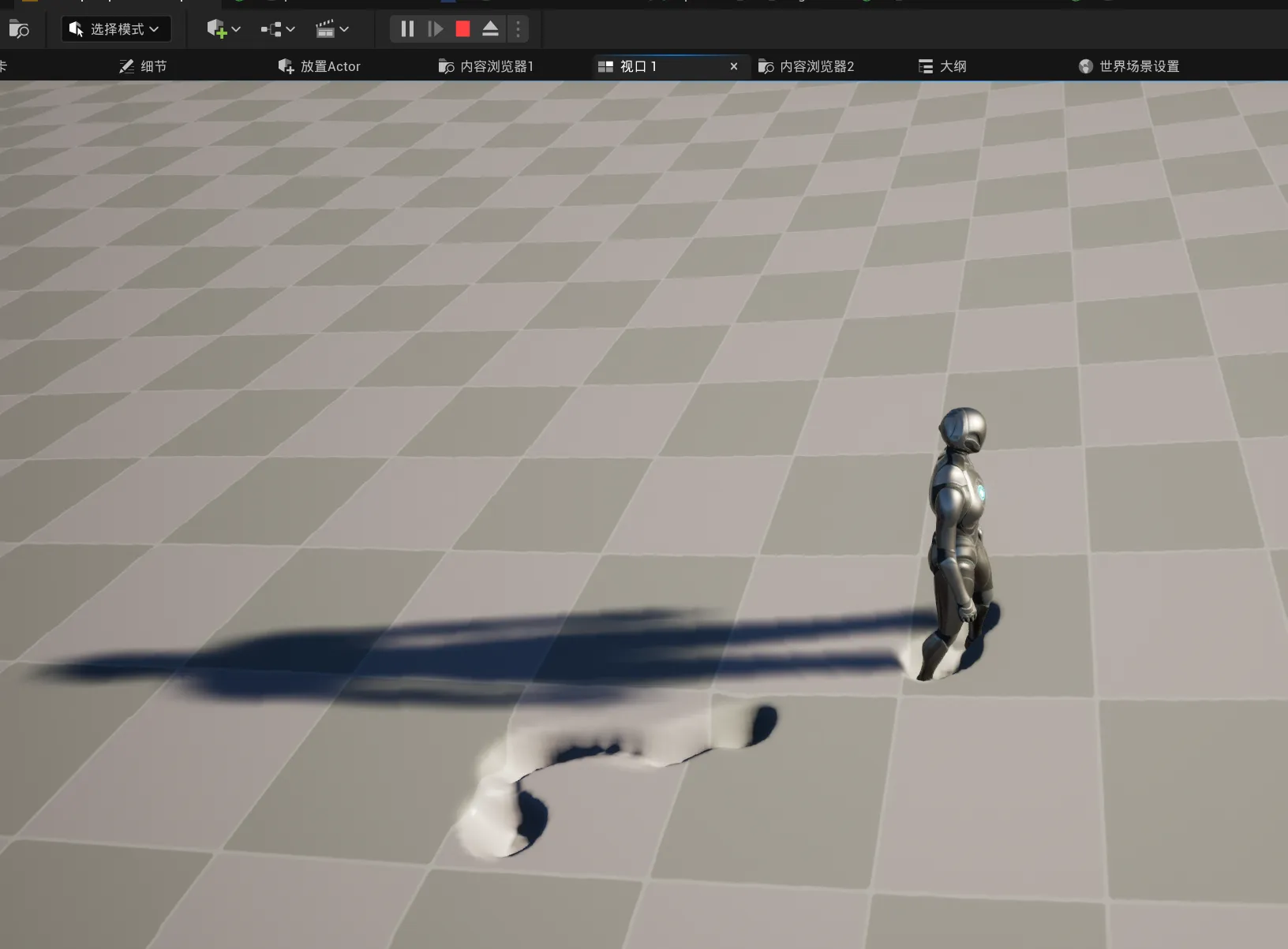Stop the play session

tap(462, 29)
